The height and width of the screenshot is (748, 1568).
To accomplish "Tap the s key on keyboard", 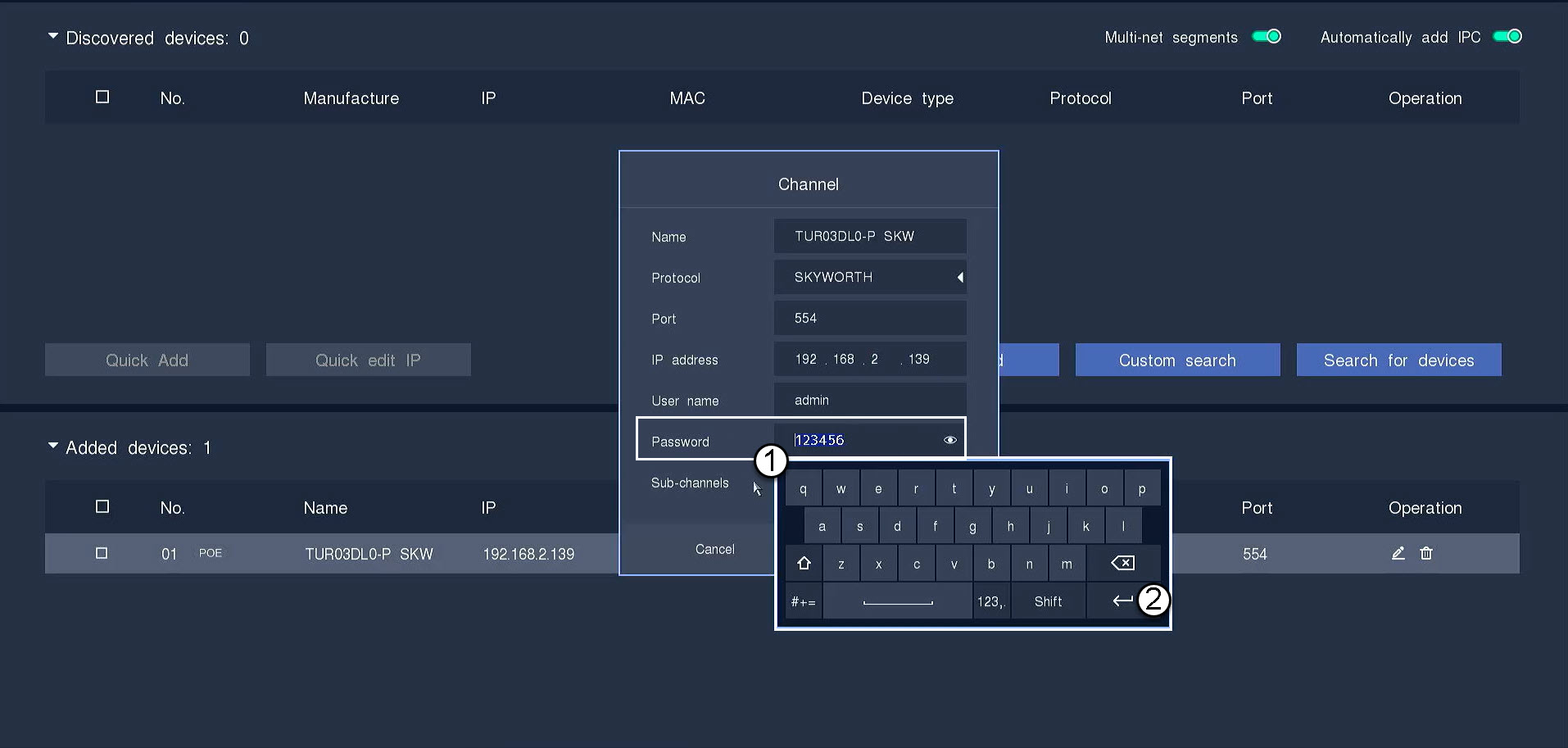I will pos(859,526).
